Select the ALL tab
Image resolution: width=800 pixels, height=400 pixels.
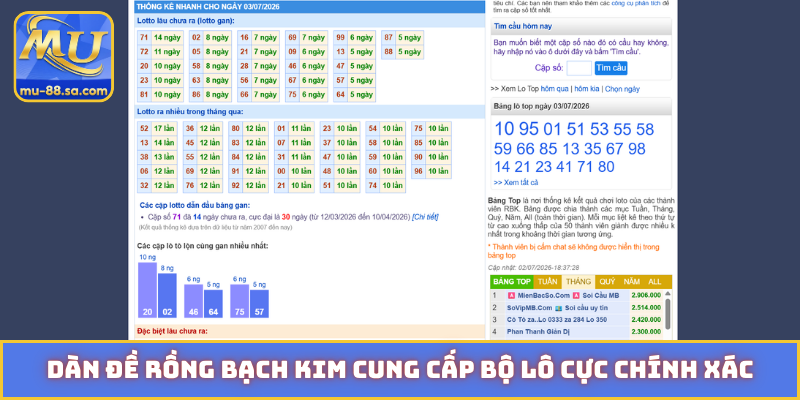(655, 282)
